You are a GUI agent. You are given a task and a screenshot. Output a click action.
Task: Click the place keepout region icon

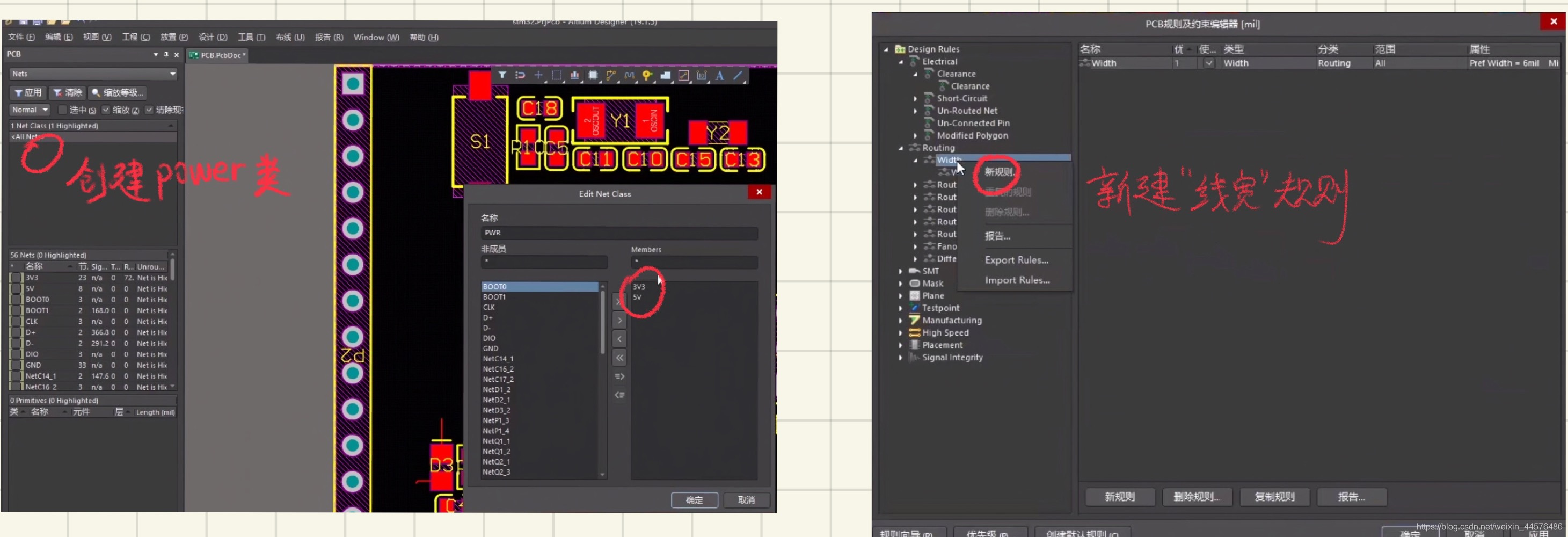click(x=683, y=76)
